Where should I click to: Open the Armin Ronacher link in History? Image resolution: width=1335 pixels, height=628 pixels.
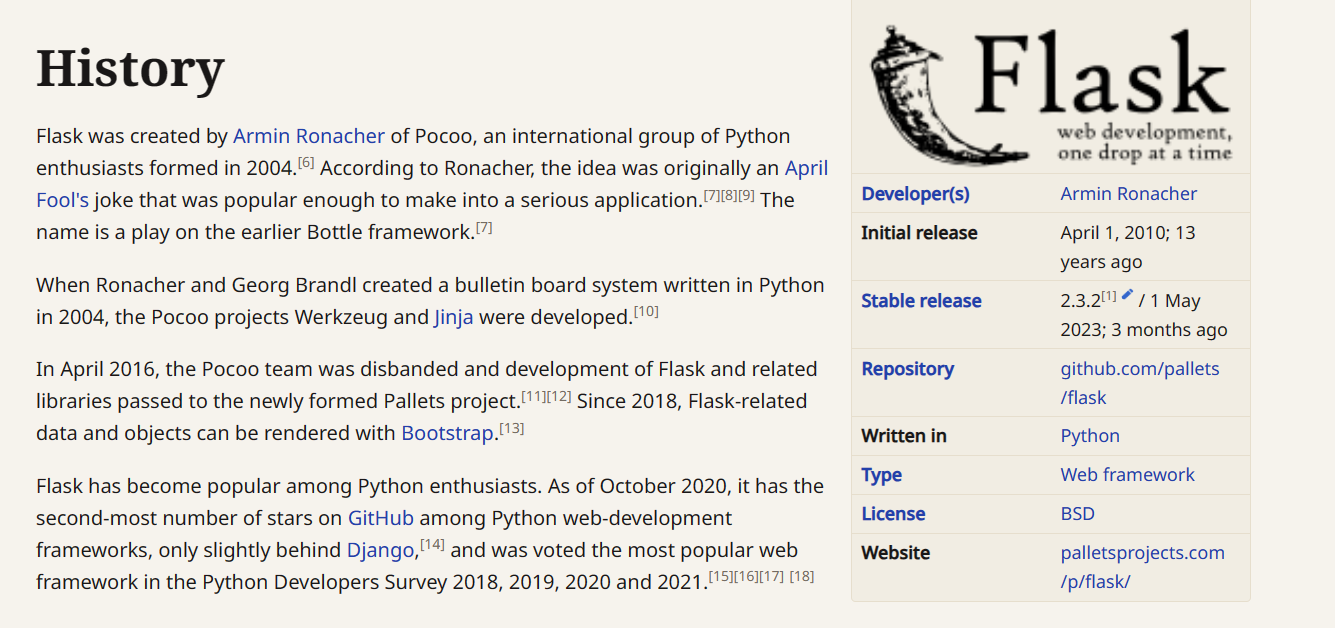tap(309, 136)
